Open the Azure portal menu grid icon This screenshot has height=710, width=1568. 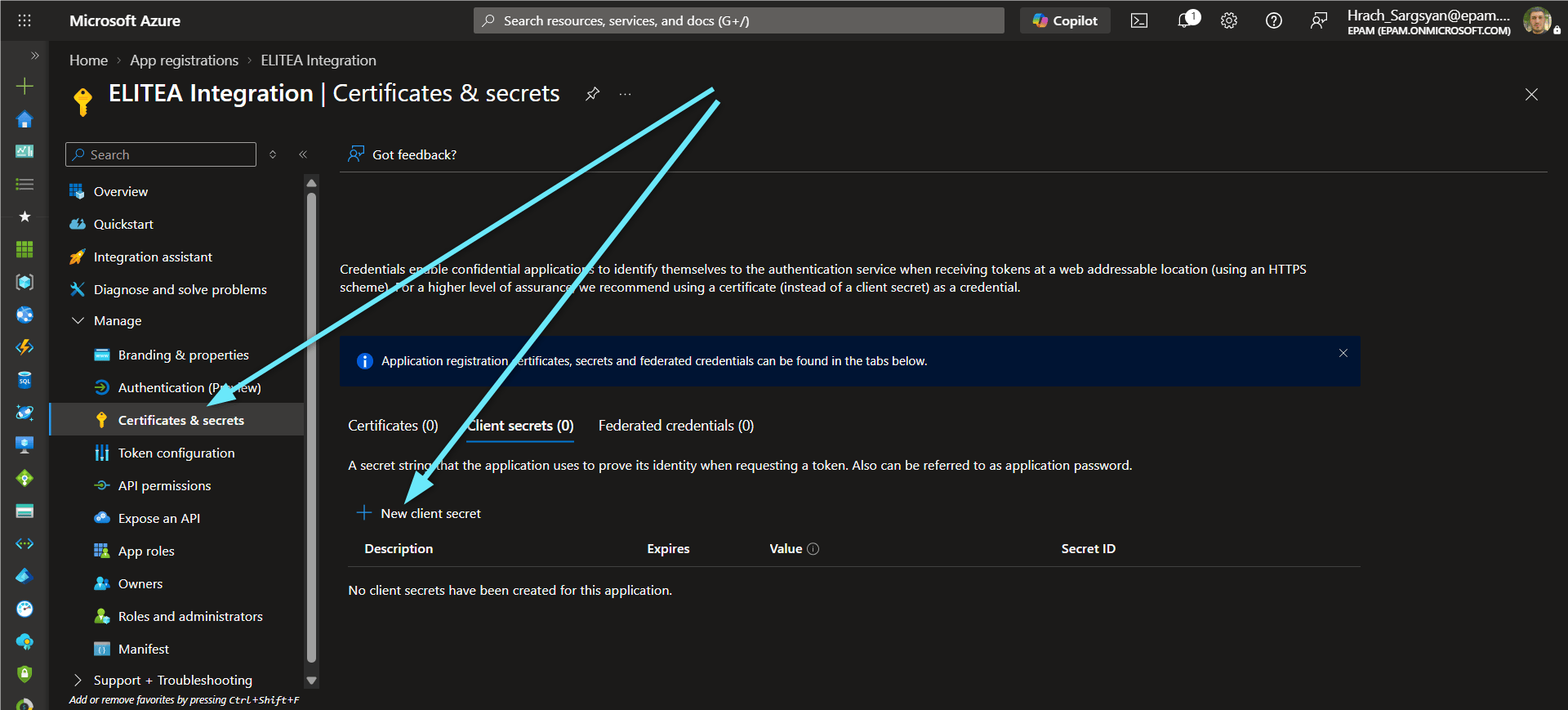pyautogui.click(x=24, y=20)
